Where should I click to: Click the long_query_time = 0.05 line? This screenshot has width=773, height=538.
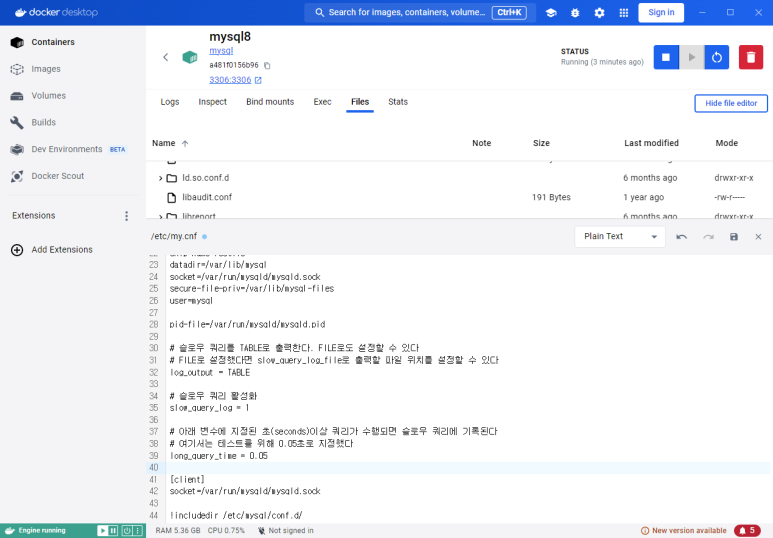(x=218, y=456)
